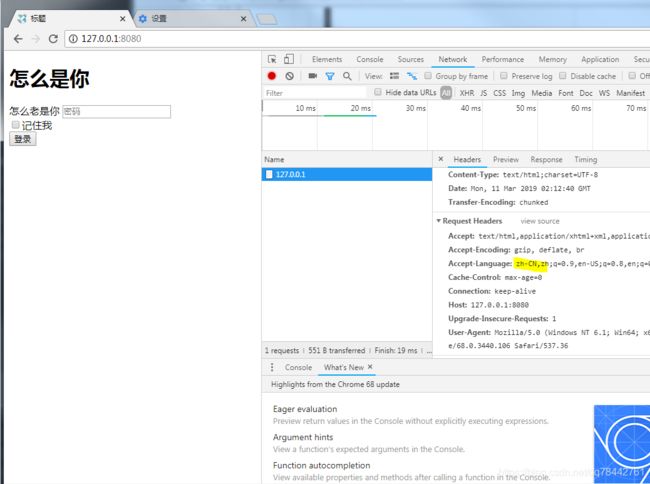Activate the inspect element picker icon
This screenshot has width=650, height=484.
click(x=272, y=59)
